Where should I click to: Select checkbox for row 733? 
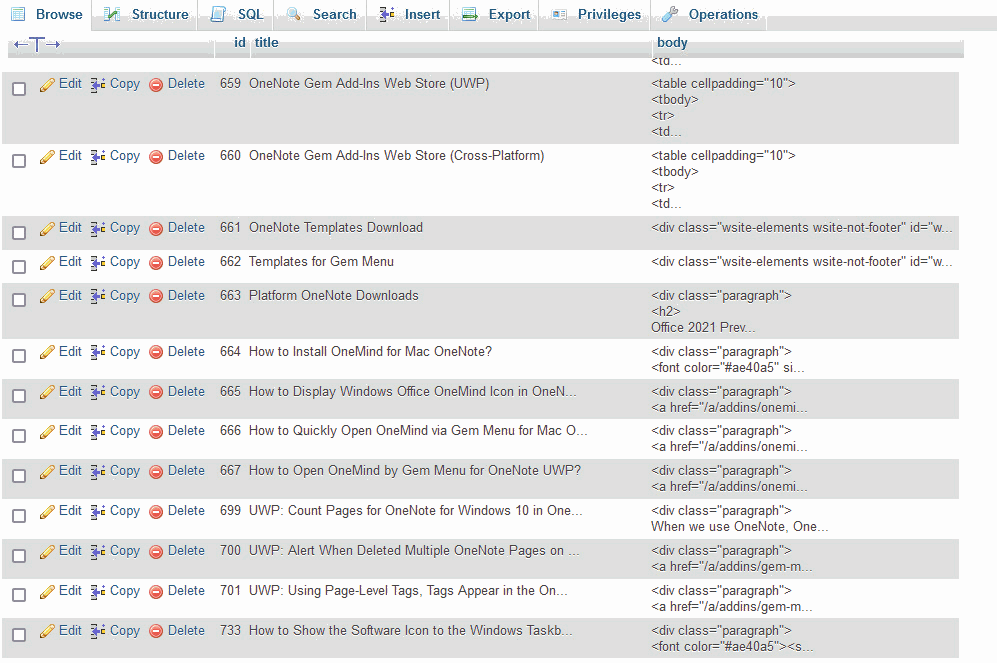click(19, 634)
